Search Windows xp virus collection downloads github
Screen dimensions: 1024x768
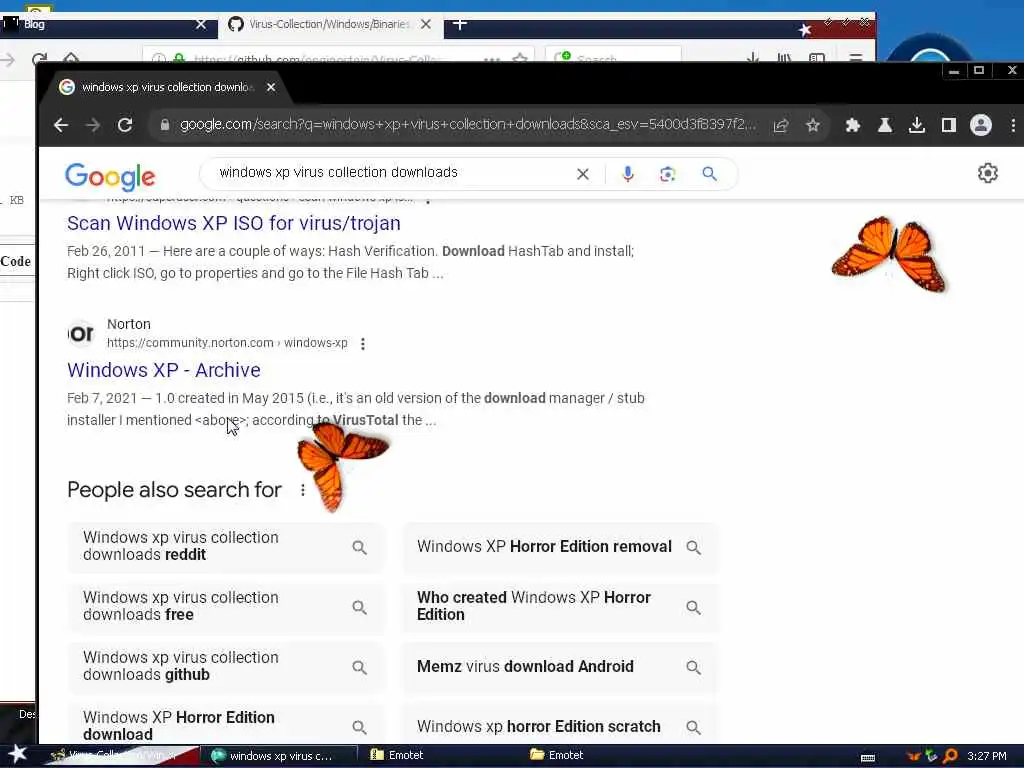tap(226, 667)
